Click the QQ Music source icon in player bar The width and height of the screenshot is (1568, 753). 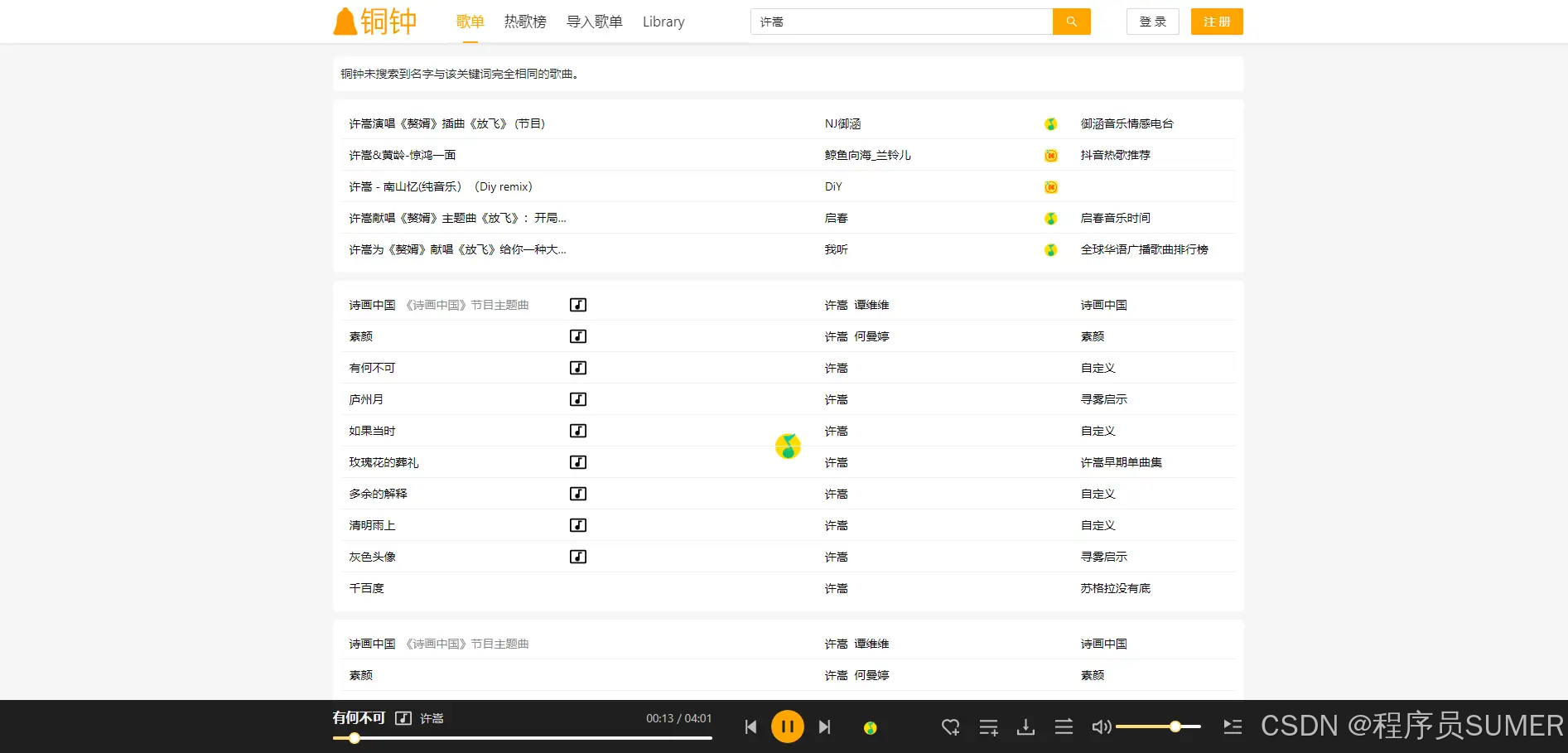click(x=871, y=728)
